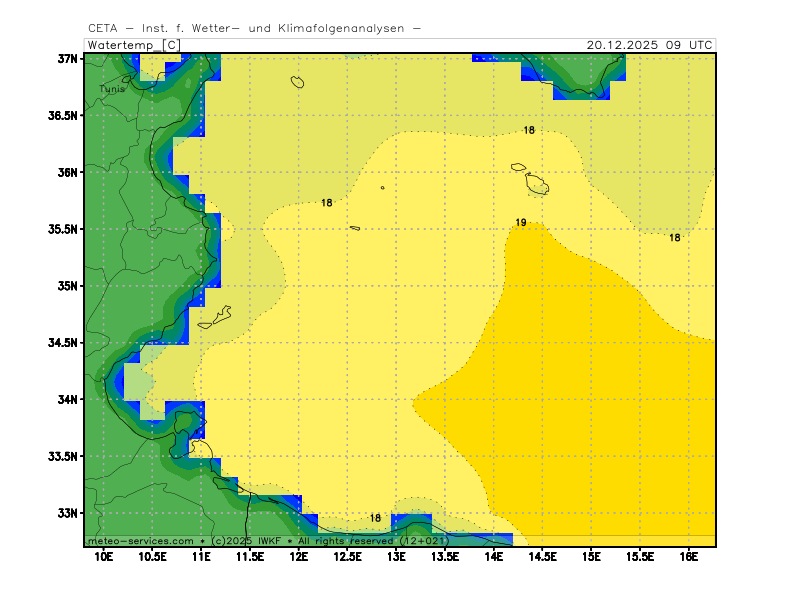Select the small Gozo island outline
Viewport: 800px width, 600px height.
518,167
